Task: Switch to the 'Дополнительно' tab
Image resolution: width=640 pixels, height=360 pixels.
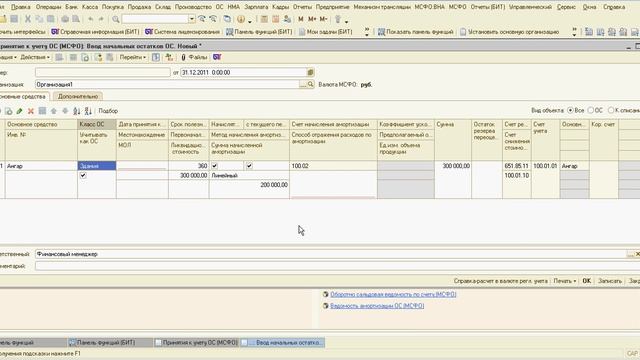Action: click(x=78, y=96)
